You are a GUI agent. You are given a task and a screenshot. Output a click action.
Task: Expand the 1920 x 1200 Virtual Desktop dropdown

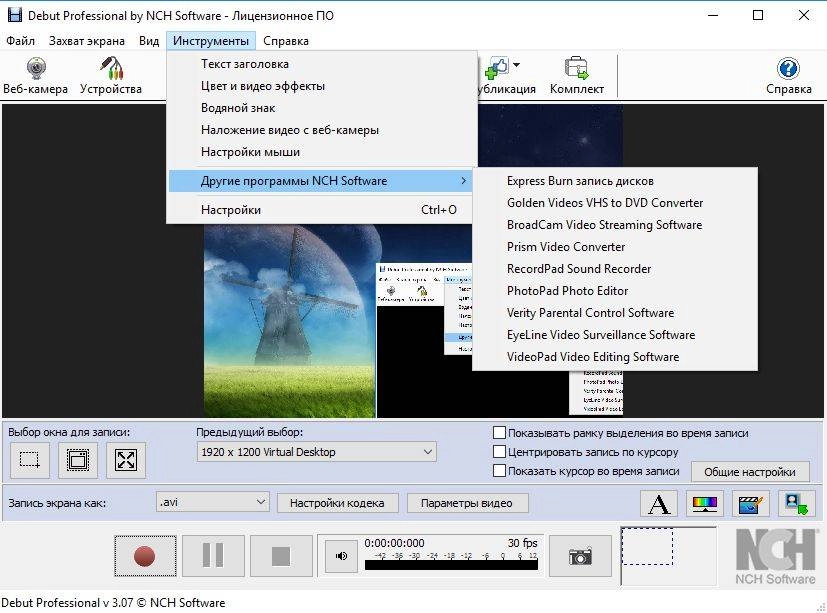pos(316,452)
